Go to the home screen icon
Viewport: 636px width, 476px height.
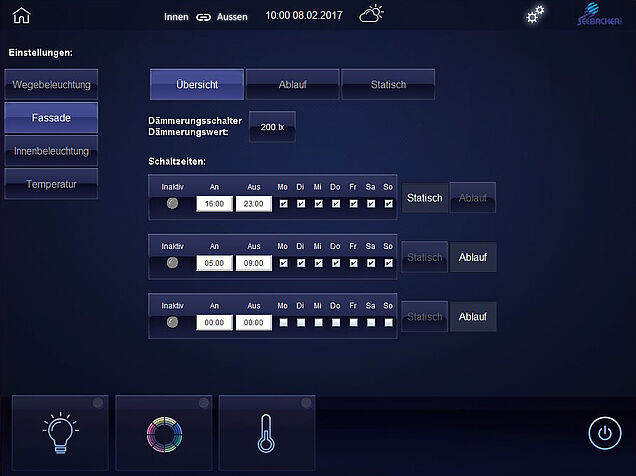21,16
